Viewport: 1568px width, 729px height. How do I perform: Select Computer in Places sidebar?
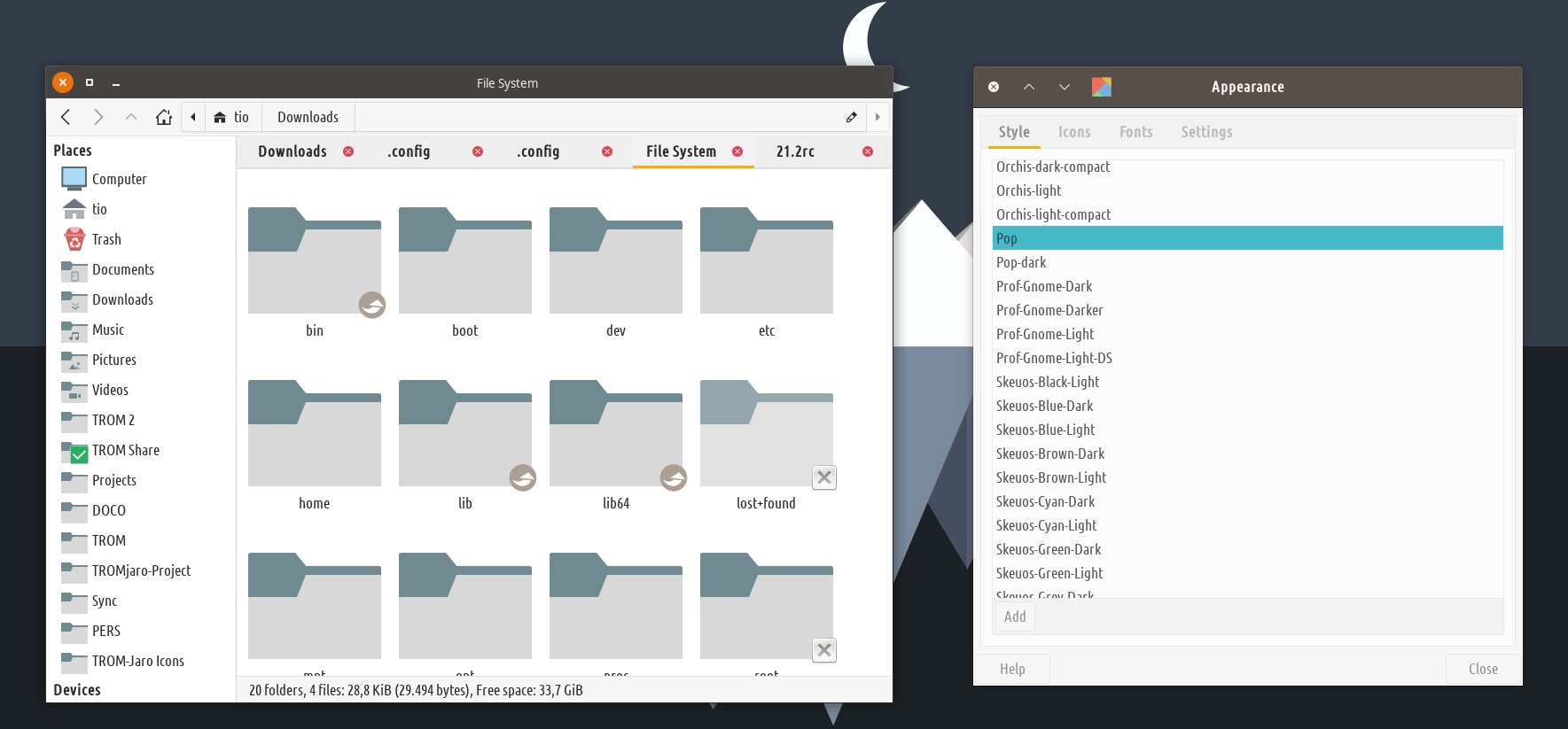pyautogui.click(x=119, y=179)
